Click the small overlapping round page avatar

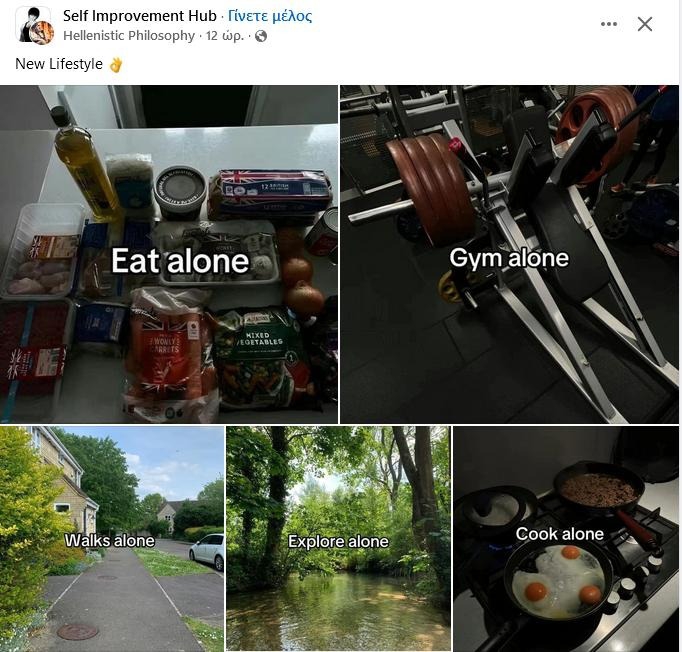click(43, 33)
